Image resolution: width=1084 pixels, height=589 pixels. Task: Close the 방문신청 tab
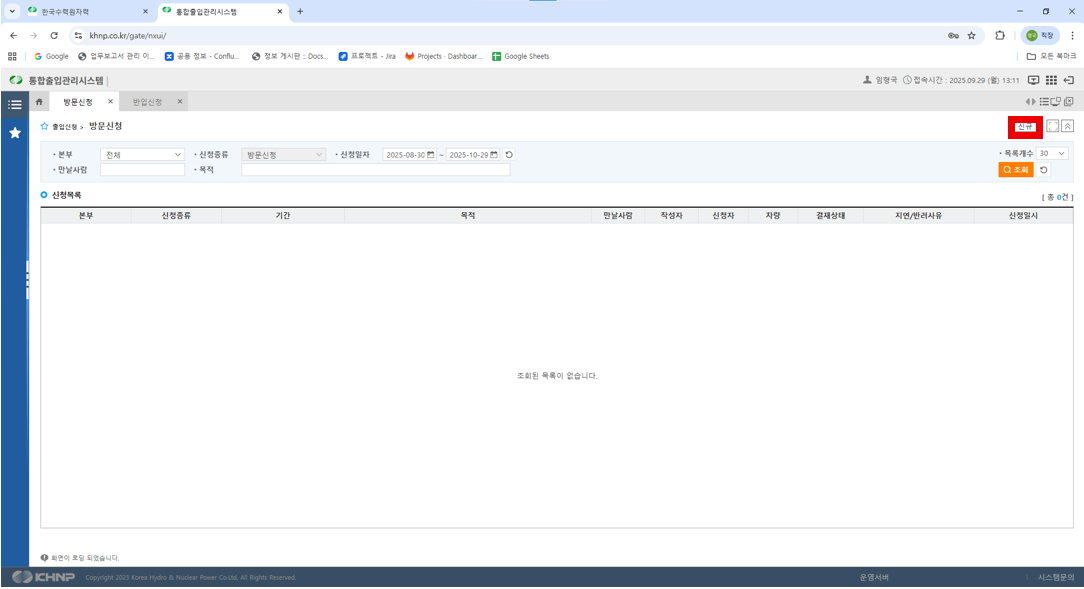pyautogui.click(x=110, y=102)
